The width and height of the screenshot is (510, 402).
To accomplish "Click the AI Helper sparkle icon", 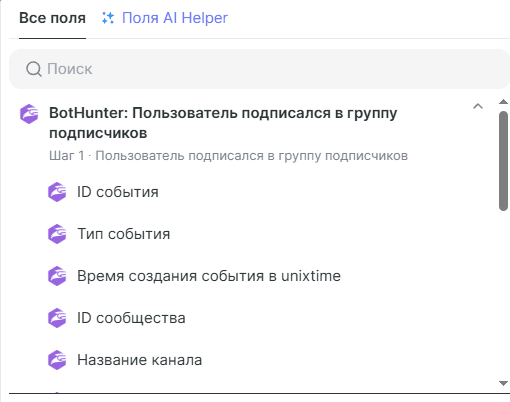I will [108, 18].
